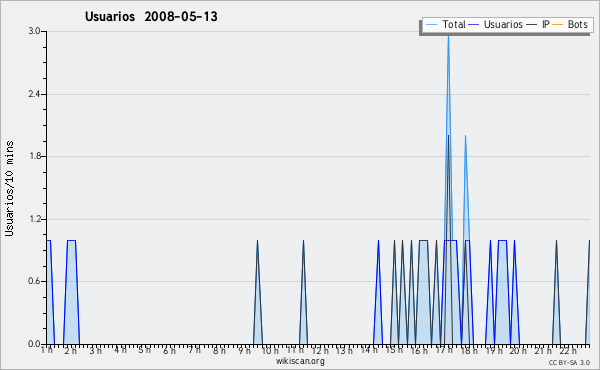Click the '12 h' x-axis label

[320, 350]
